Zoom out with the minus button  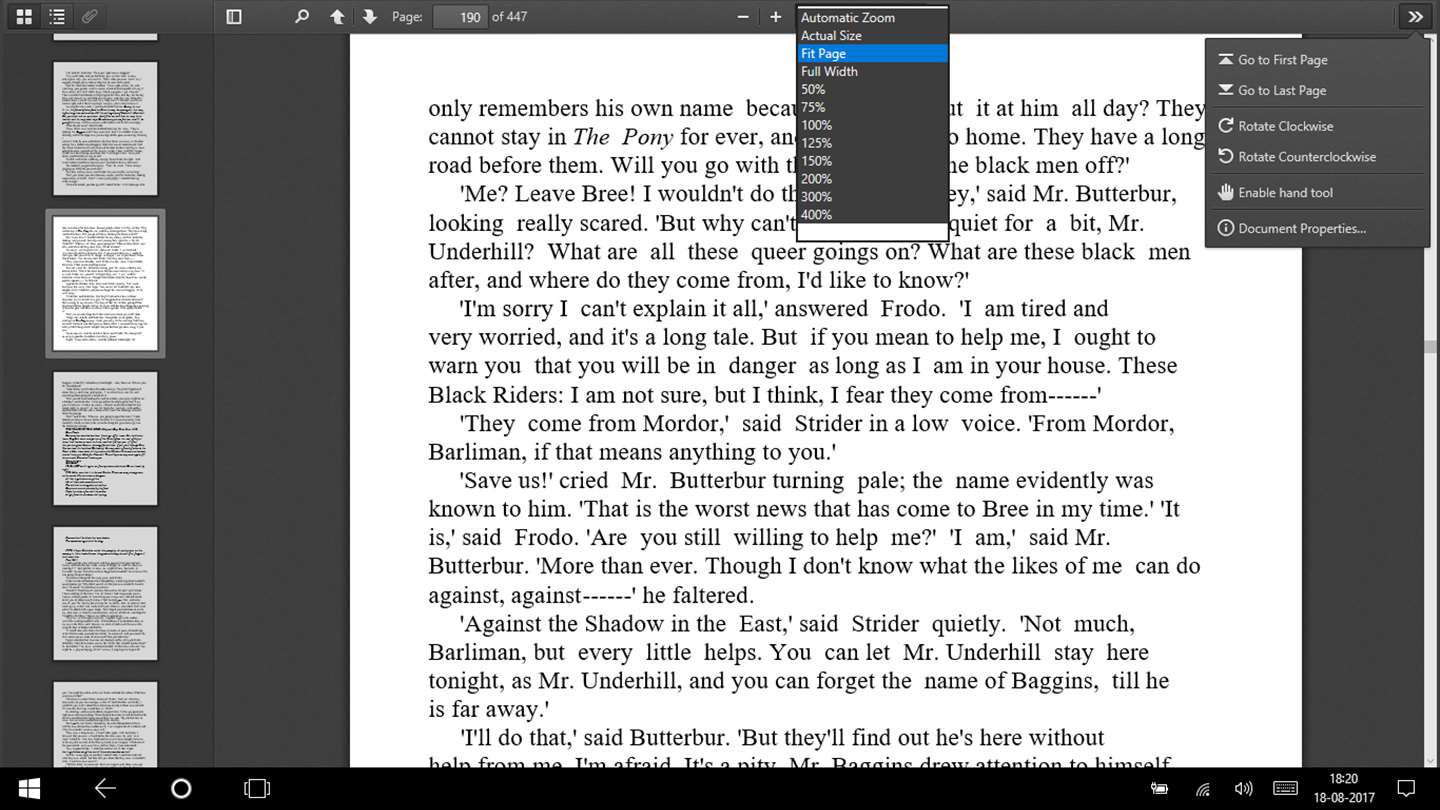pyautogui.click(x=743, y=17)
